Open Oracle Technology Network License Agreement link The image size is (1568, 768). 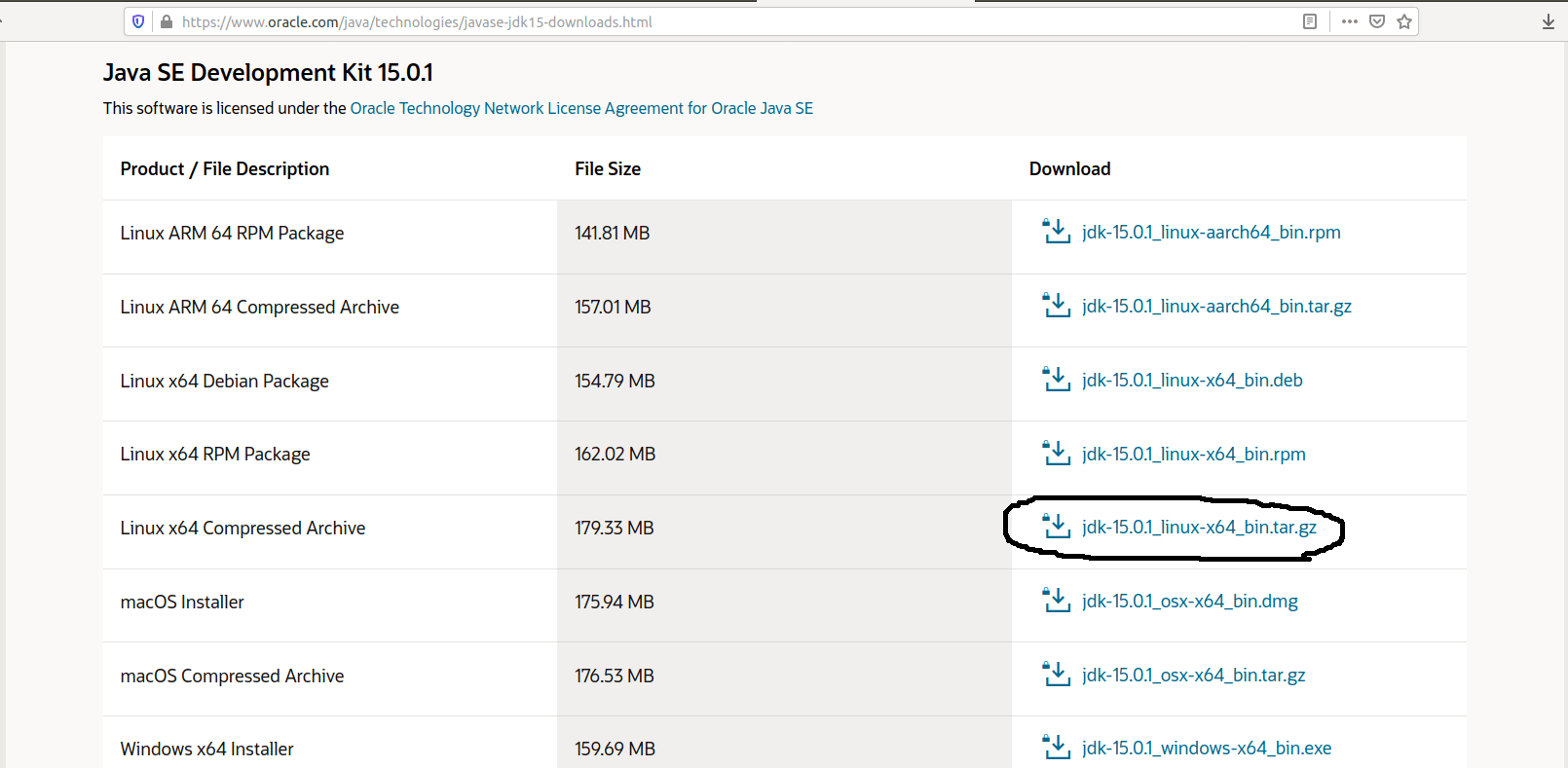581,108
